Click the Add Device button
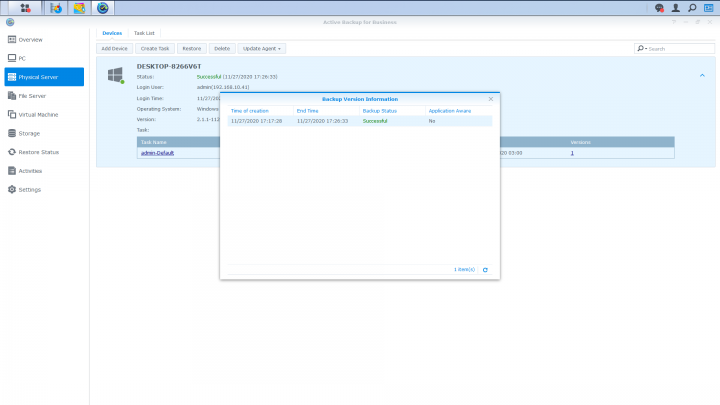This screenshot has width=720, height=405. [114, 48]
